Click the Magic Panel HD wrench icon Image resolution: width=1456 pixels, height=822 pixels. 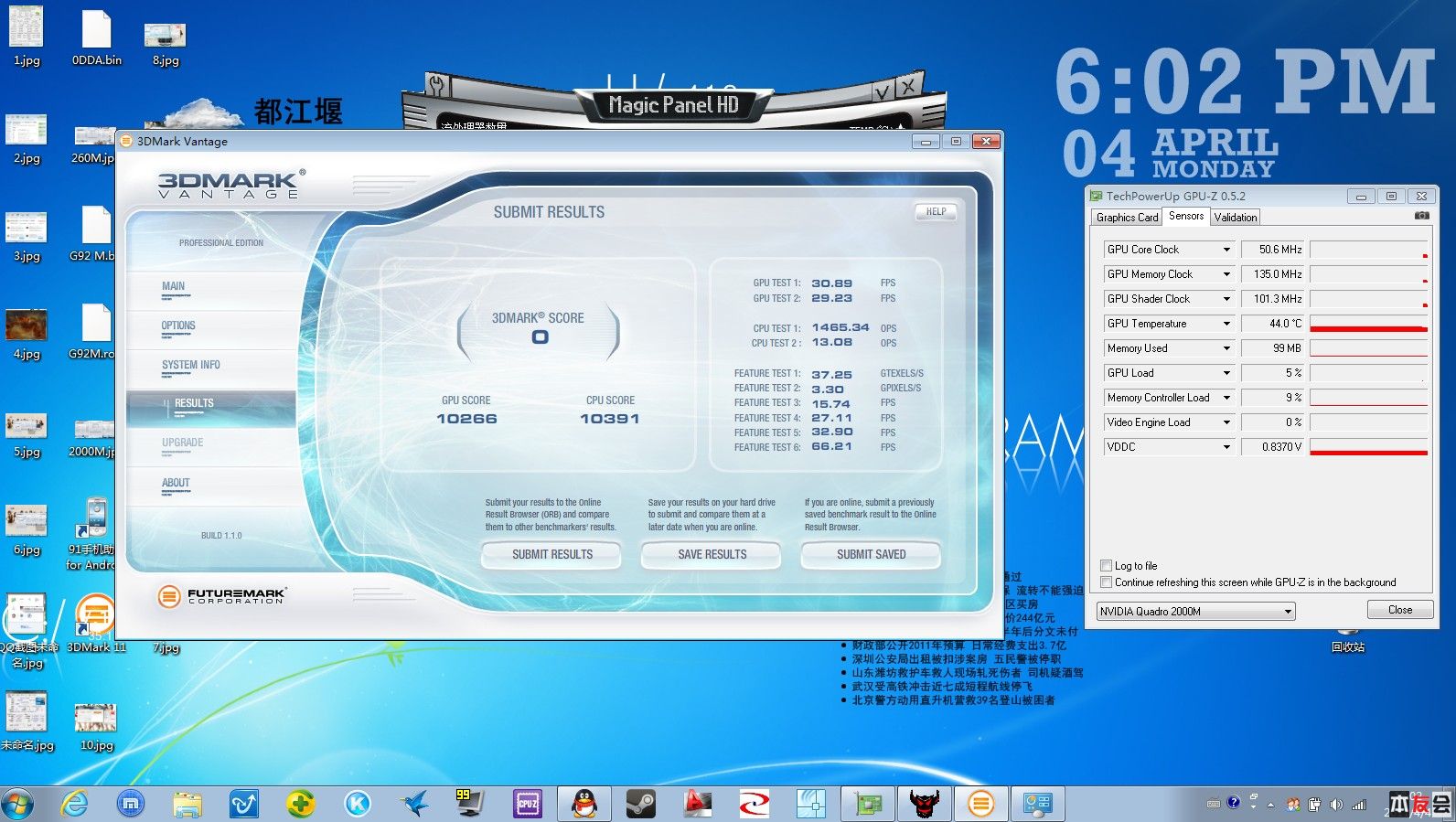point(438,86)
